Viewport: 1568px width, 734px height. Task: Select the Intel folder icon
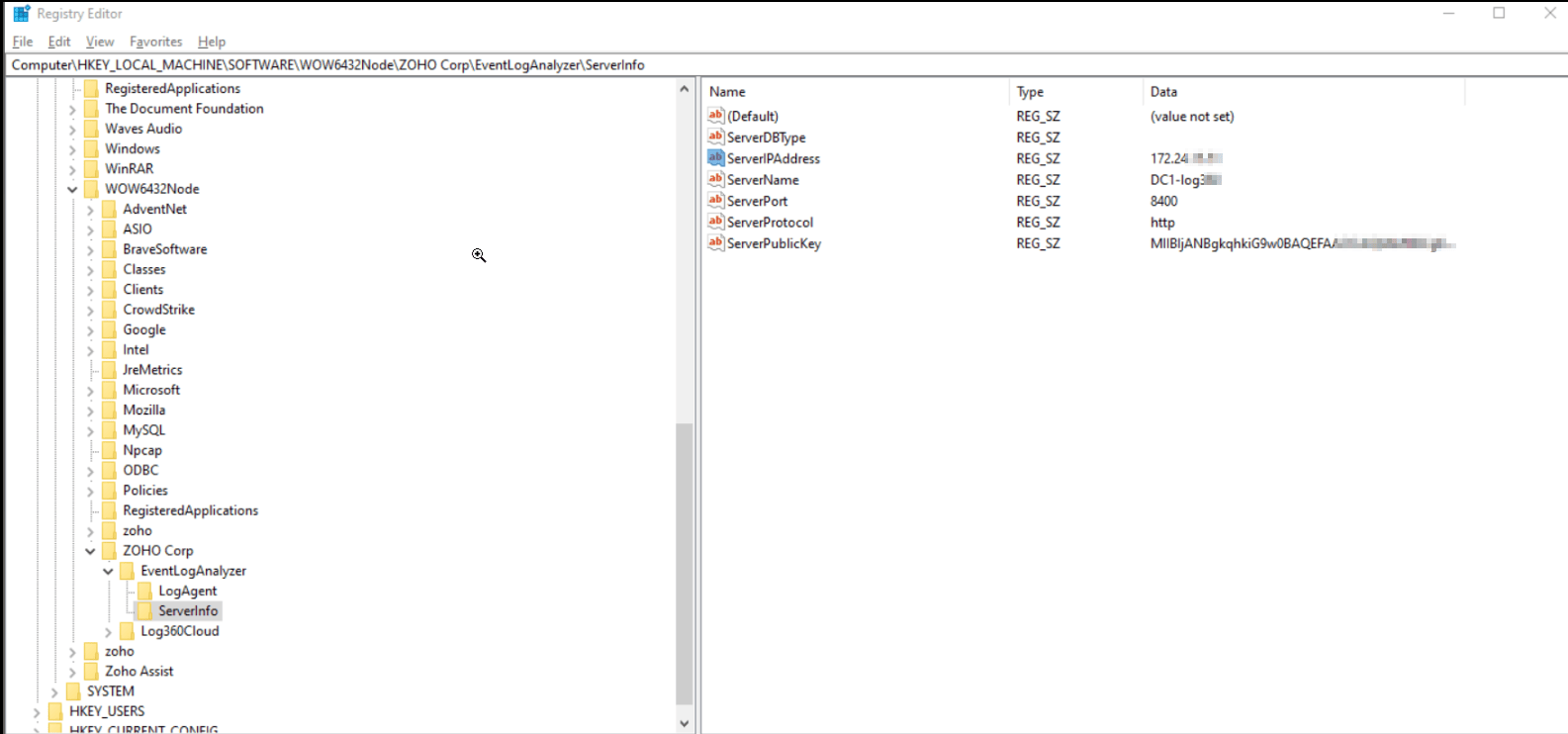point(110,349)
